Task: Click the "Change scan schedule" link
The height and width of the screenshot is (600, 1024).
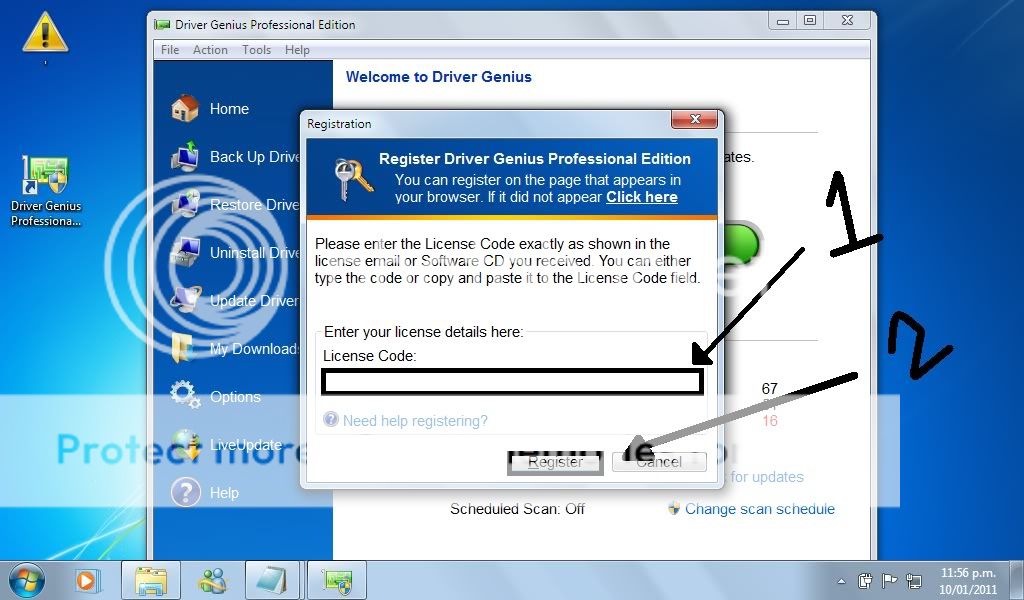Action: tap(760, 509)
